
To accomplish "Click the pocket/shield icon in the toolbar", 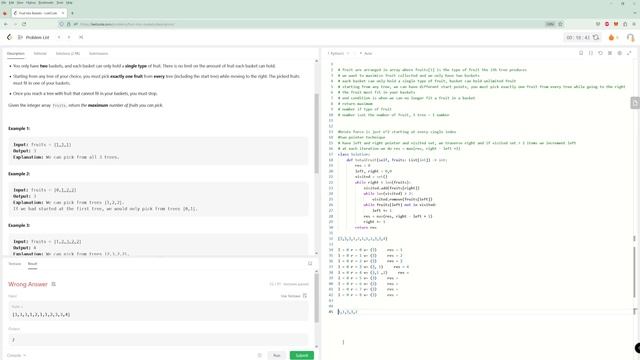I will [598, 24].
